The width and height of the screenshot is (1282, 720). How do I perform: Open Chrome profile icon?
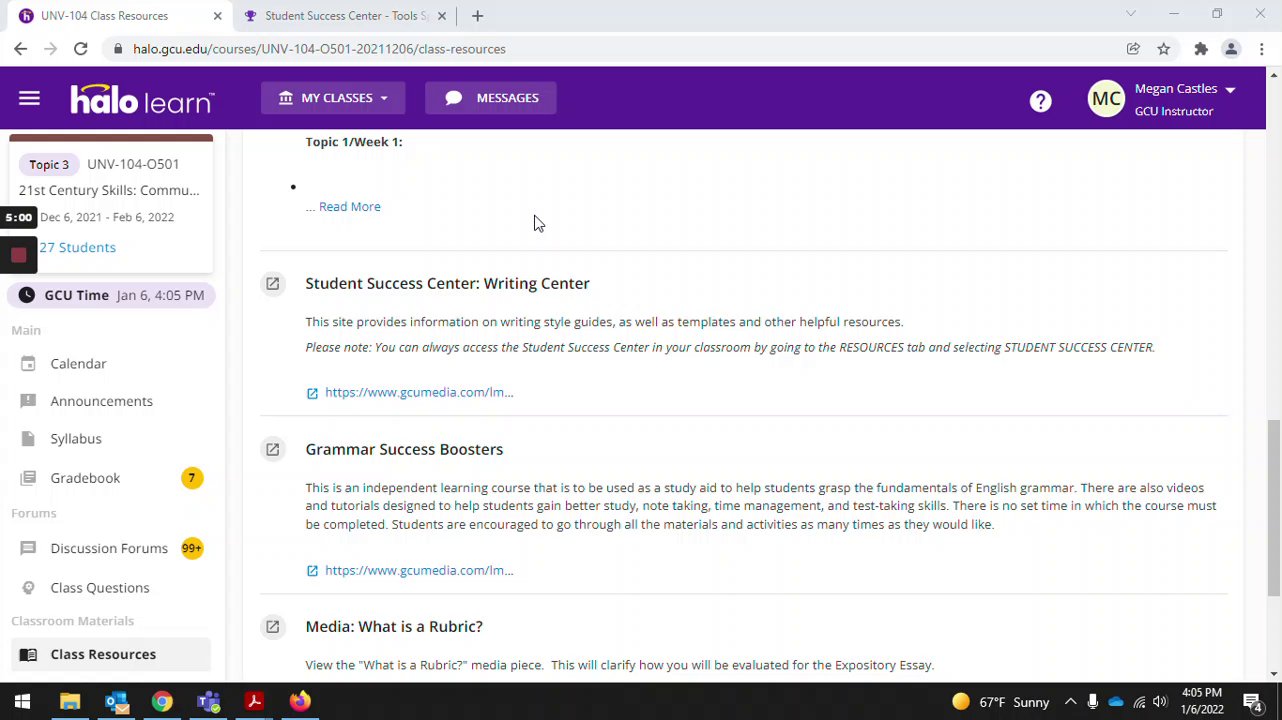pyautogui.click(x=1231, y=49)
